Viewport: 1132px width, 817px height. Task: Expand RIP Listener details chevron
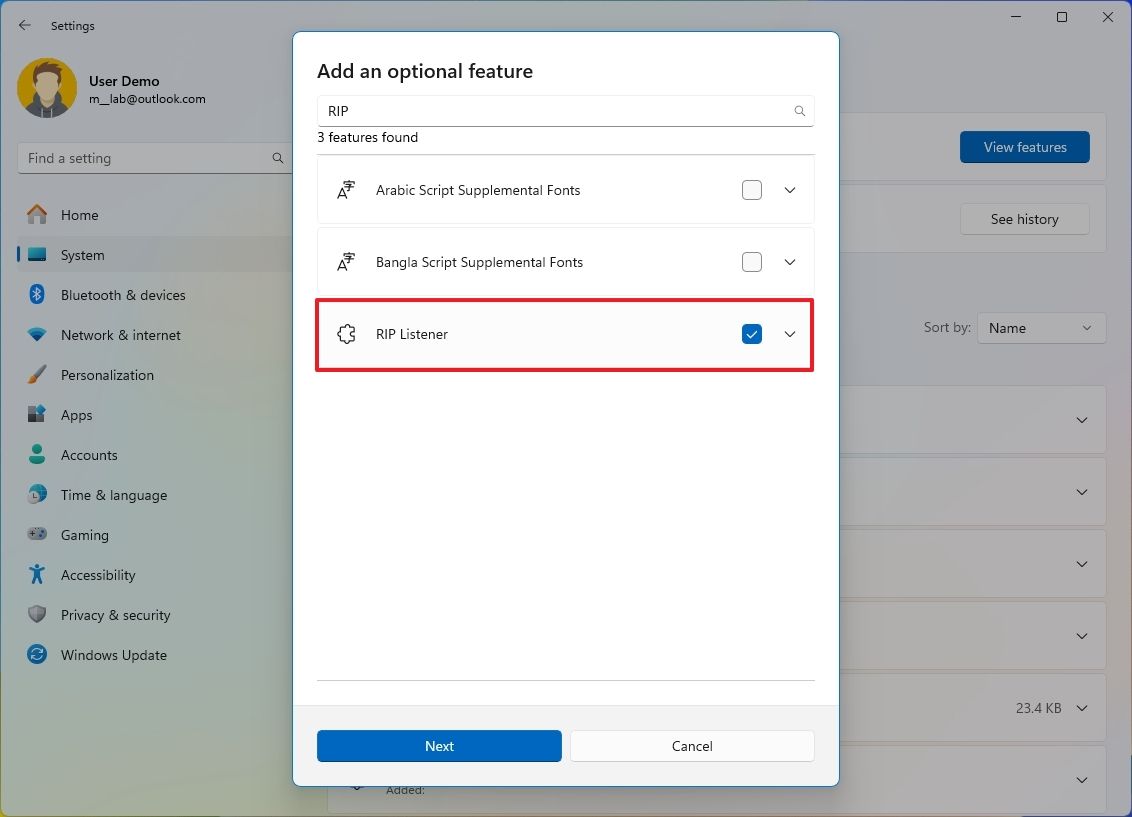[790, 334]
